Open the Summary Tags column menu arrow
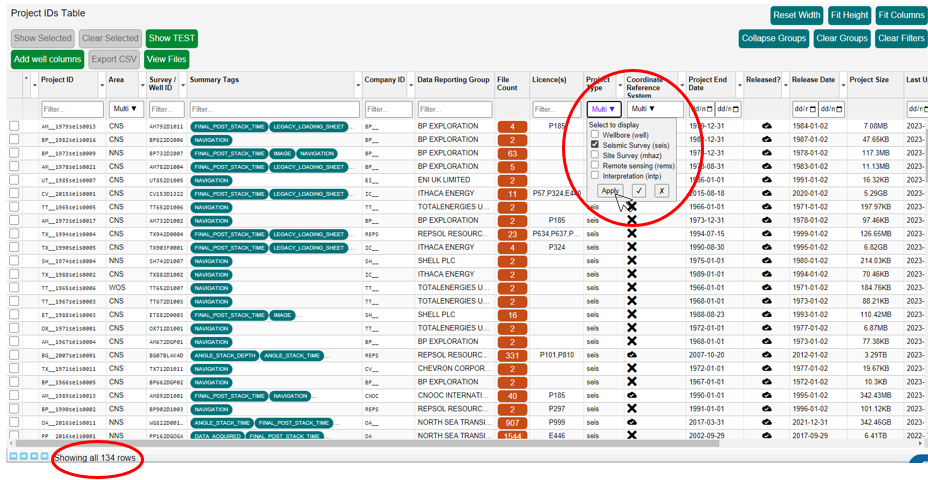 tap(358, 86)
